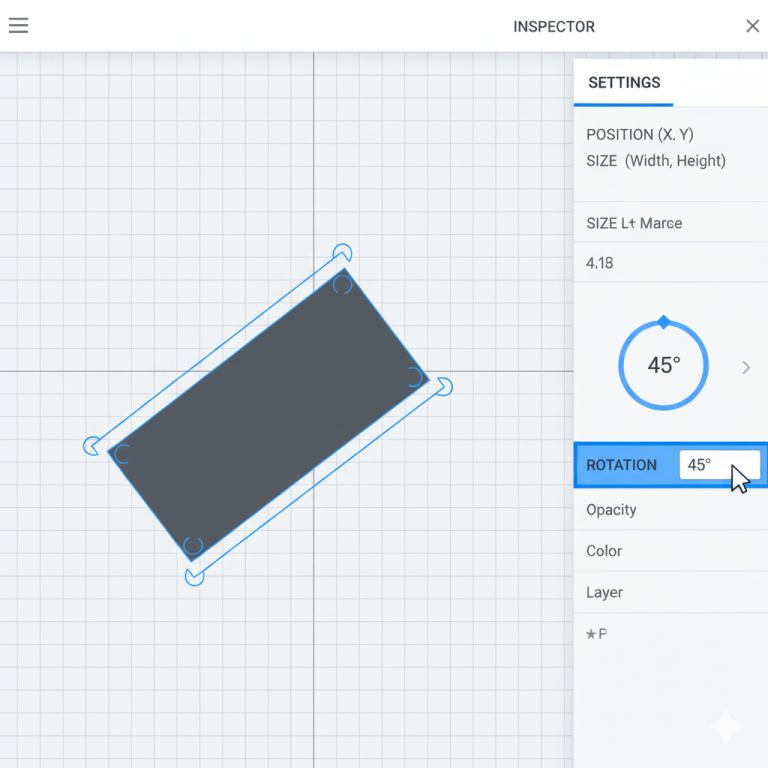Select the rectangle's topmost inner corner handle
This screenshot has height=768, width=768.
(342, 285)
